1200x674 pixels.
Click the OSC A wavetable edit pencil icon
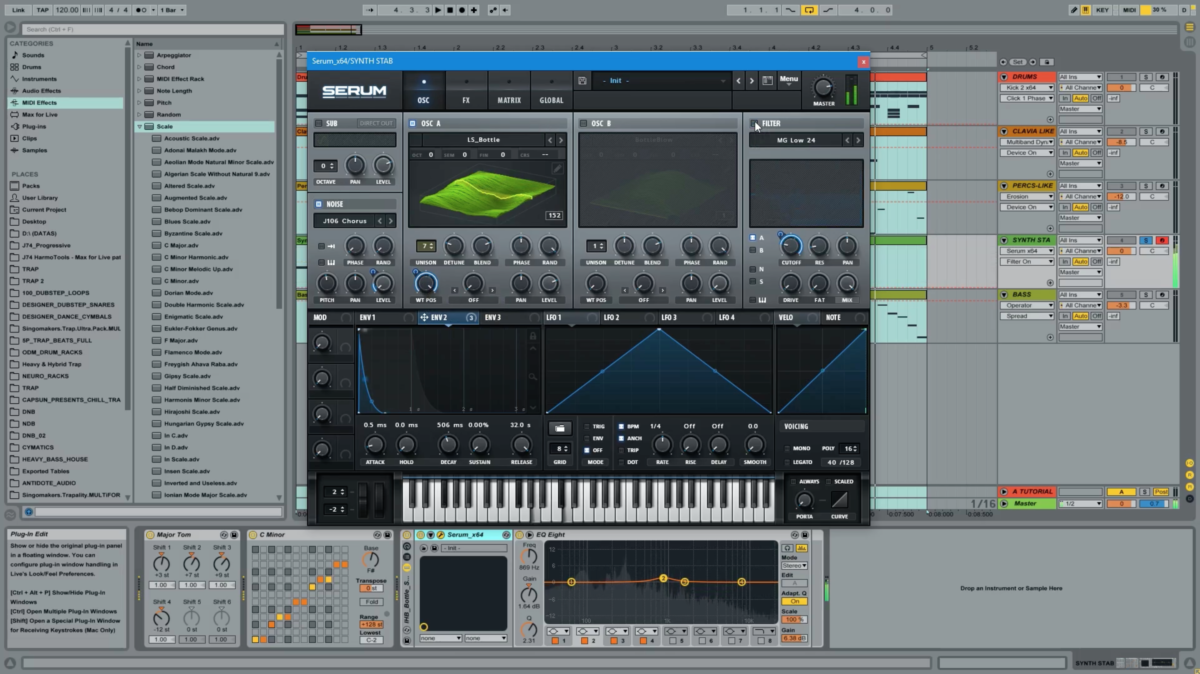click(557, 169)
